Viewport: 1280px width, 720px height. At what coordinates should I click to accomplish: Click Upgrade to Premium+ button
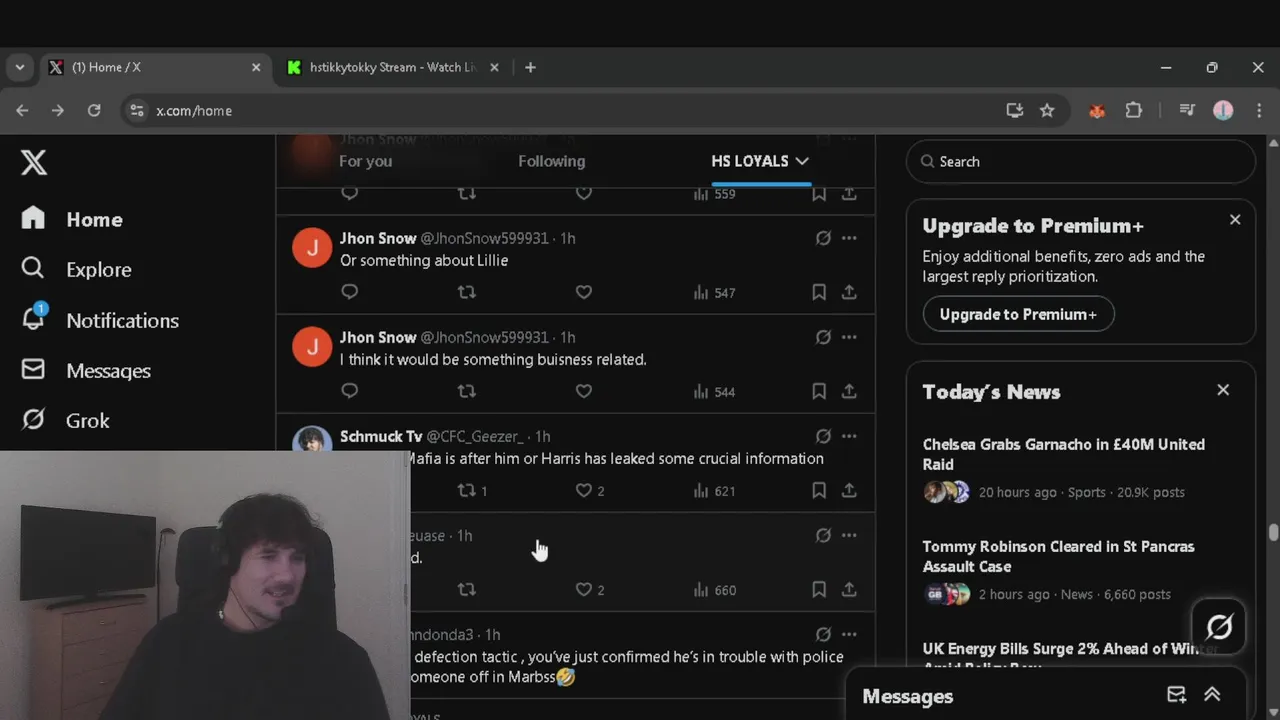[1018, 314]
